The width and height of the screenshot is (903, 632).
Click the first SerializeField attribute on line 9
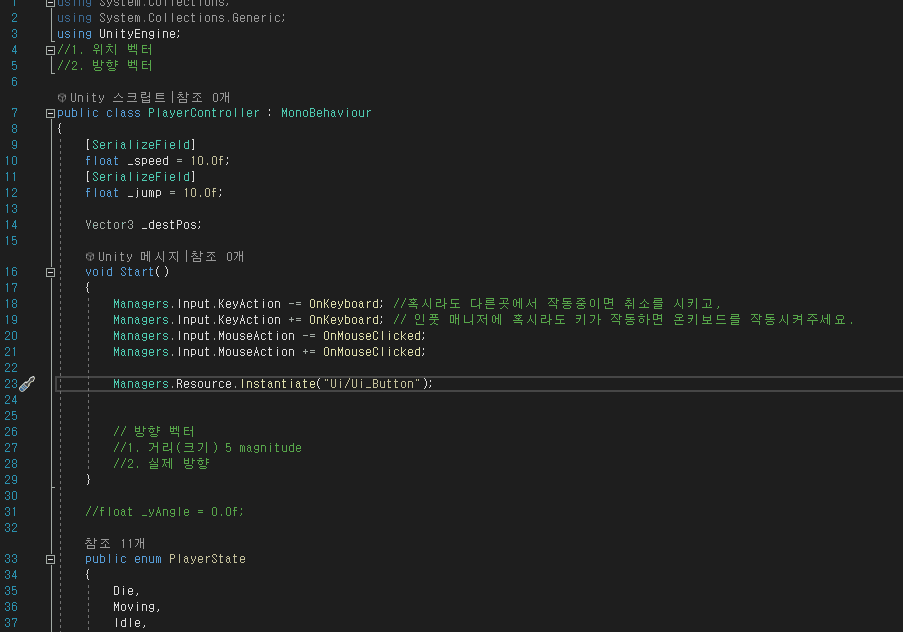coord(141,145)
